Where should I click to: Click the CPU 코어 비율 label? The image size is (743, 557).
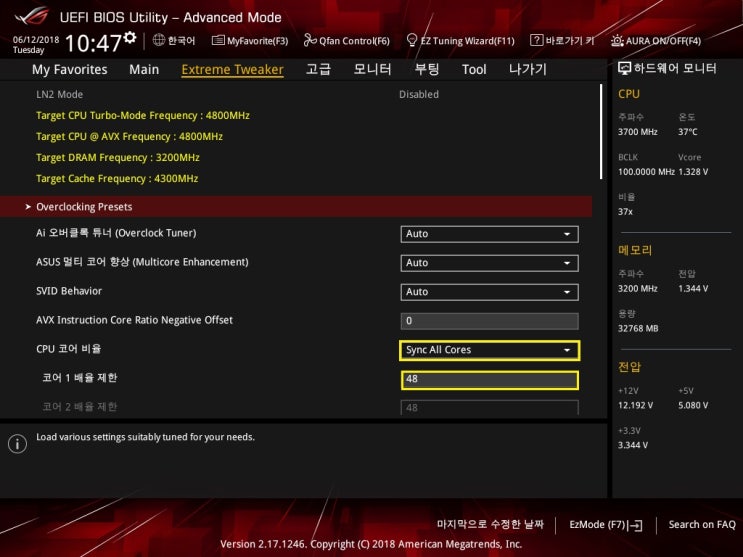[x=68, y=349]
